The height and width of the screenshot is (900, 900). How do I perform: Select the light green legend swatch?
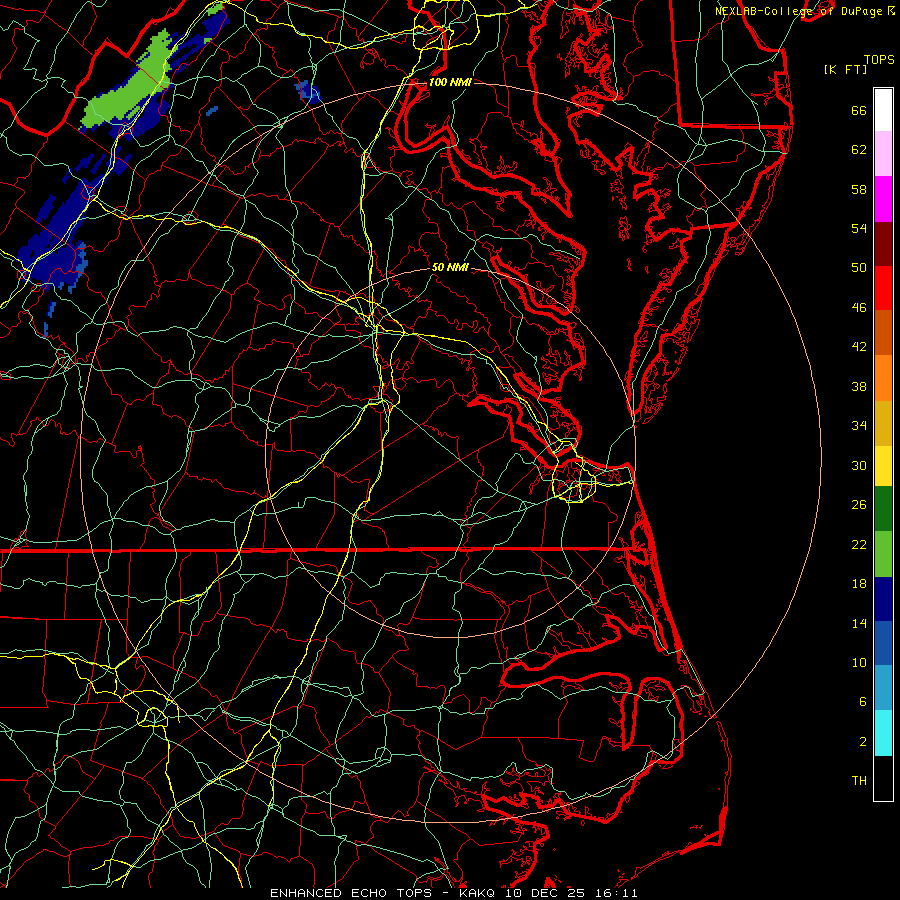[883, 554]
